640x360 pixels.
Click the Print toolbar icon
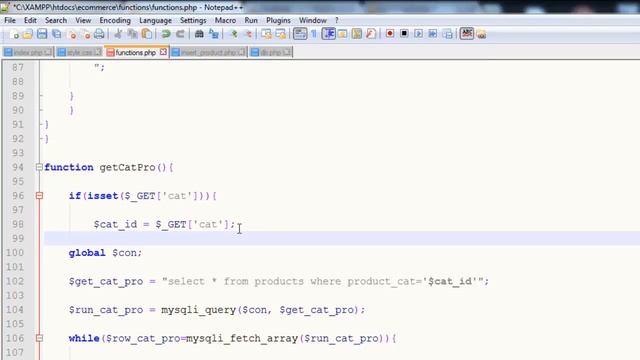[99, 34]
